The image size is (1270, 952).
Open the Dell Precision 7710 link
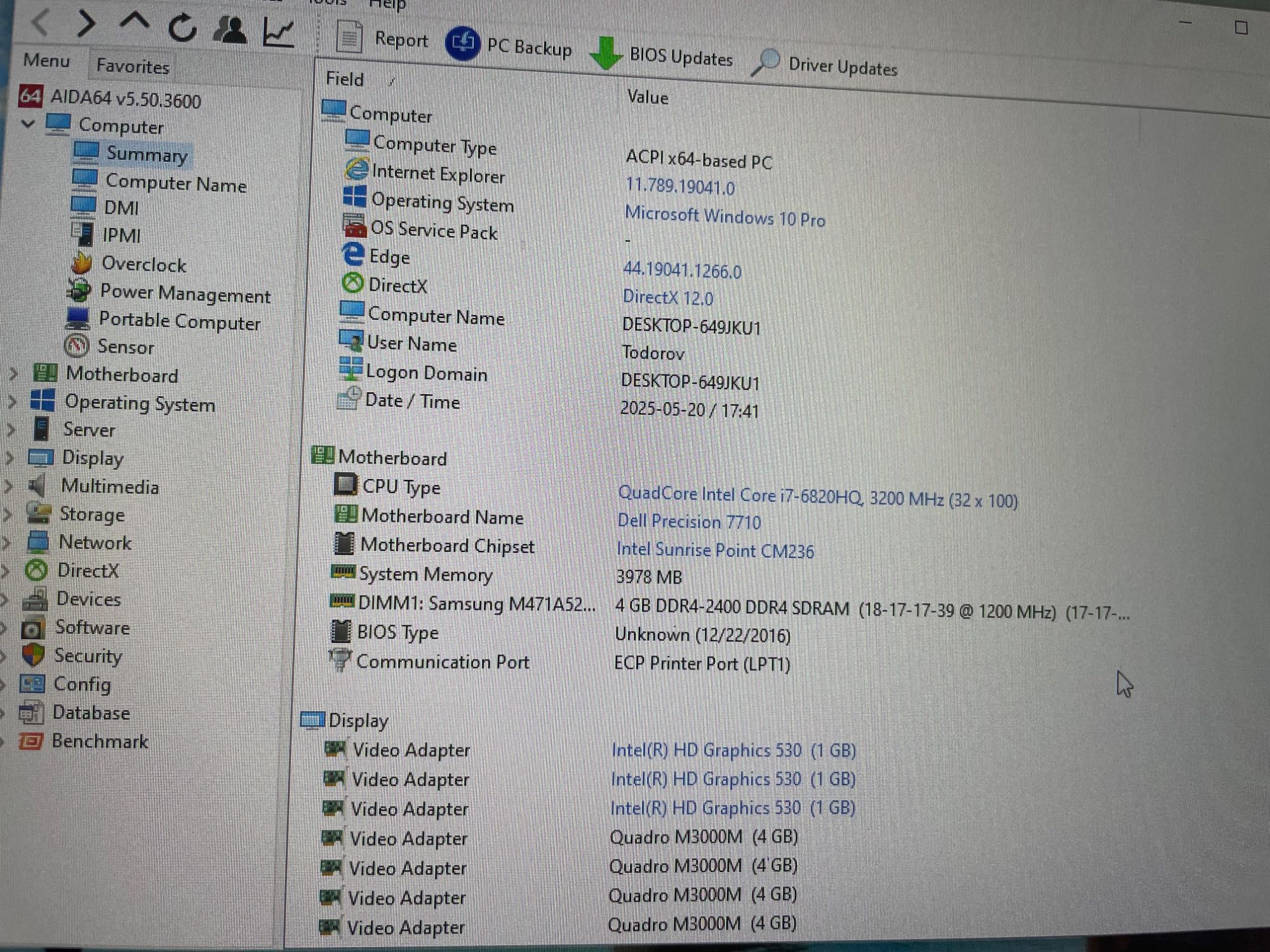click(x=689, y=522)
